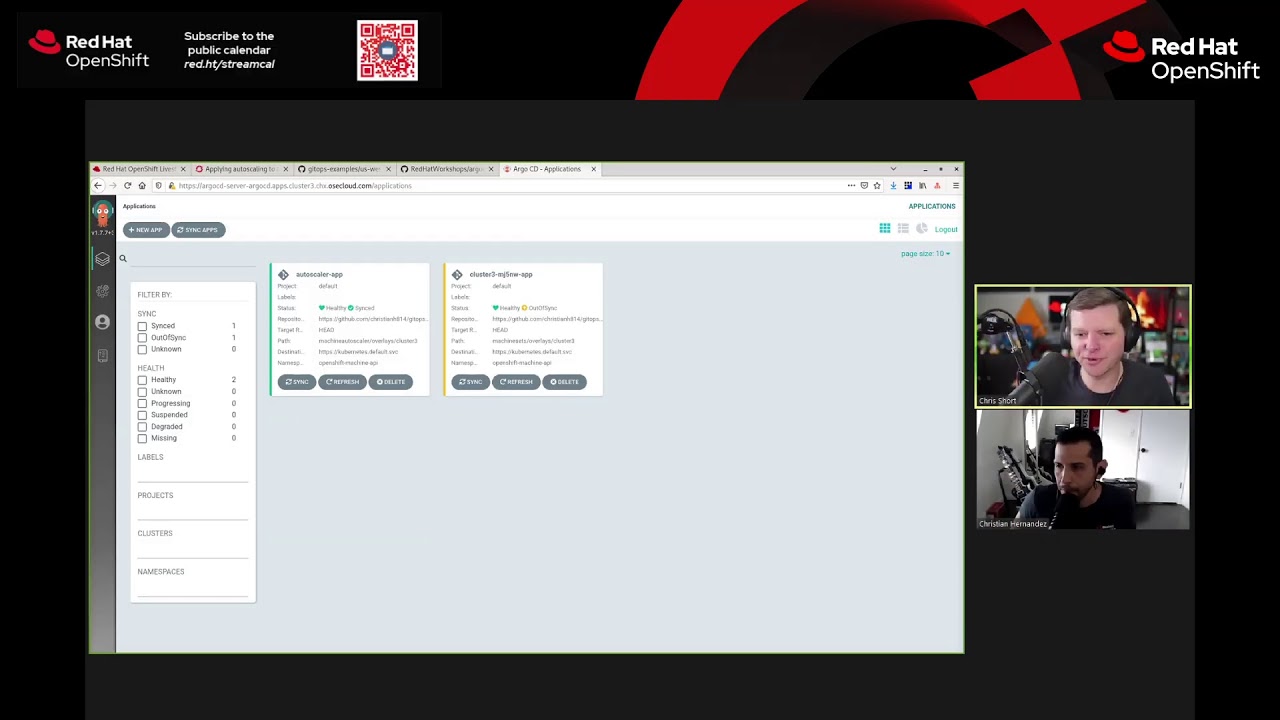Click the lock security icon in address bar

(x=172, y=185)
